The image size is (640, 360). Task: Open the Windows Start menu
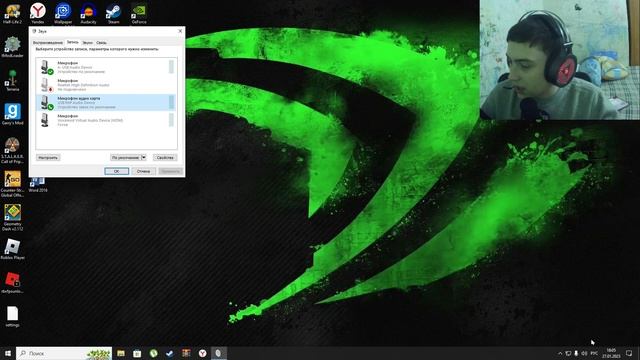point(8,353)
